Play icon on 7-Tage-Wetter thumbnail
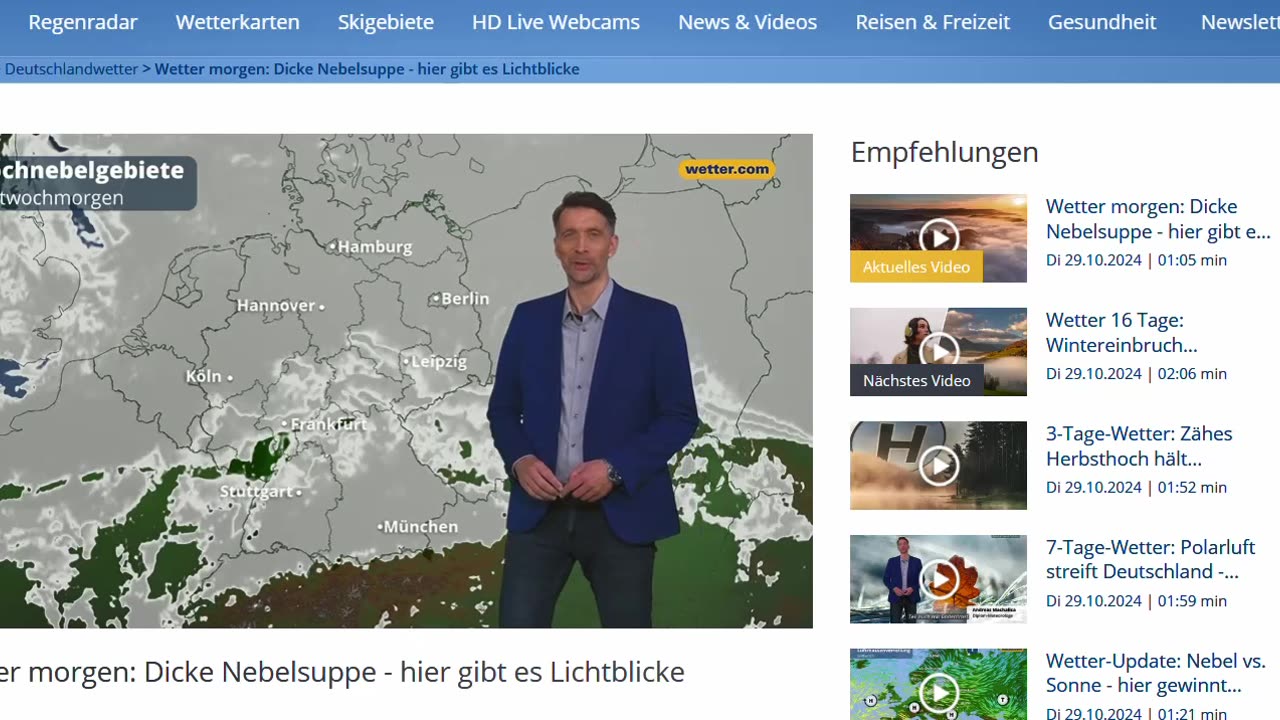This screenshot has height=720, width=1280. click(x=939, y=579)
